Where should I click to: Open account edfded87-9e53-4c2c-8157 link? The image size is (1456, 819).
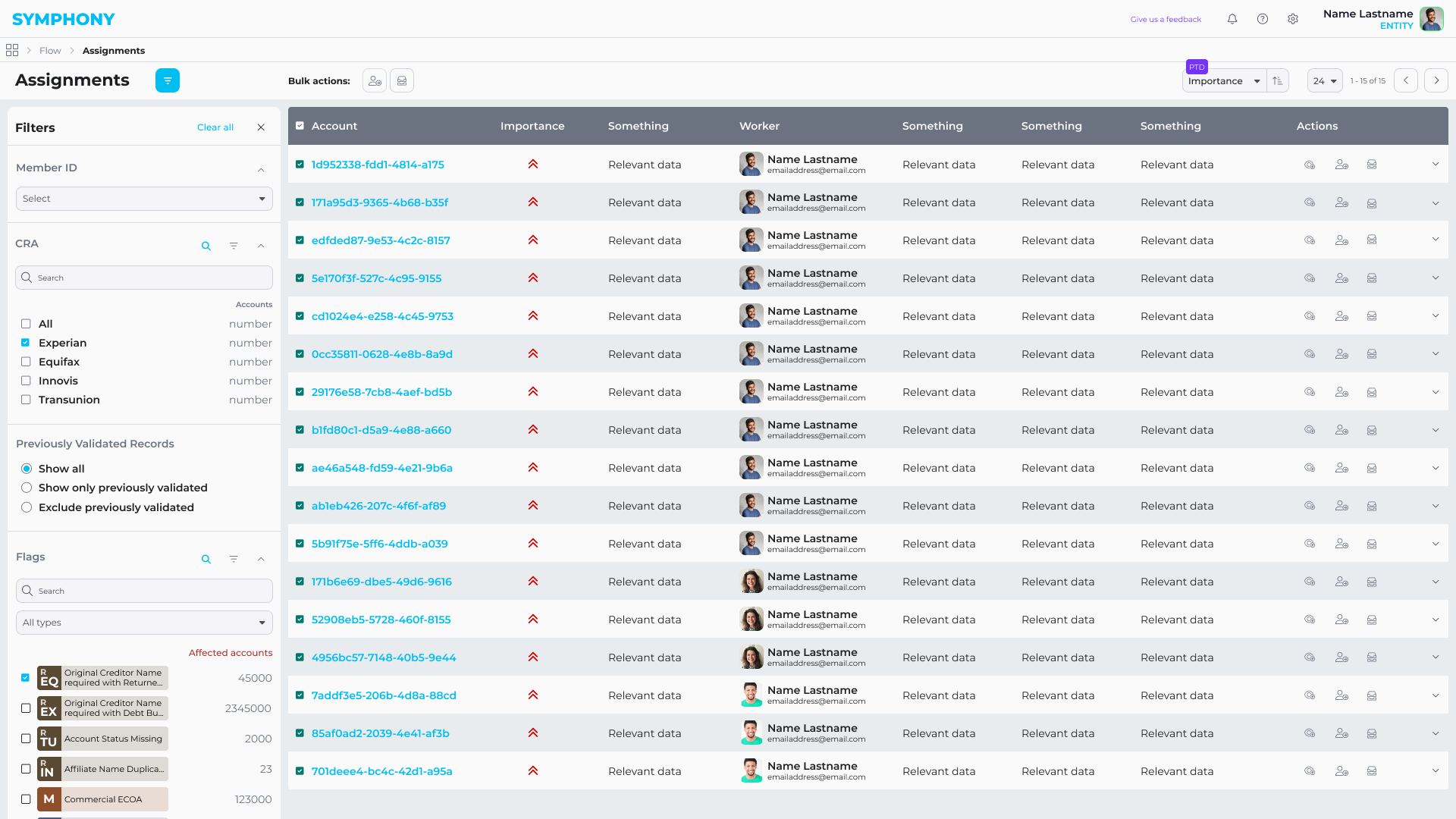(x=381, y=240)
